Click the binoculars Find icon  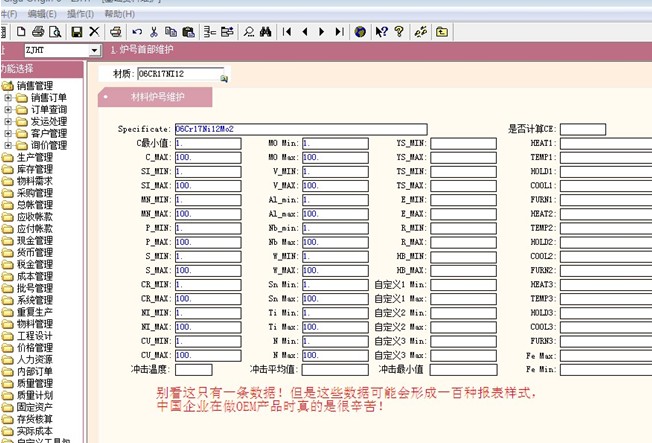pos(266,32)
